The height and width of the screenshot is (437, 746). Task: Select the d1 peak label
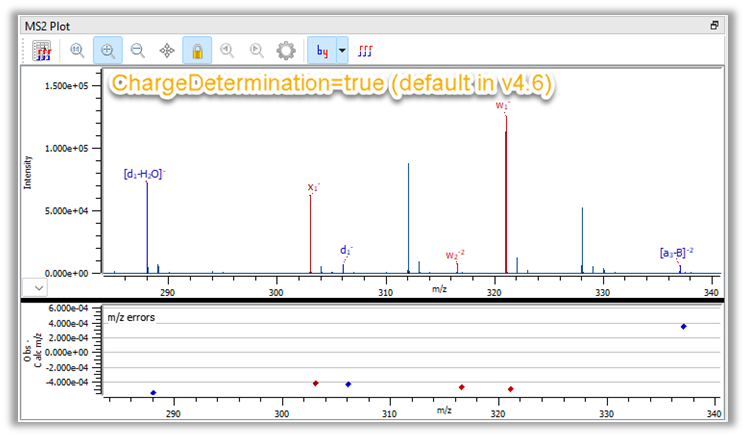coord(346,250)
